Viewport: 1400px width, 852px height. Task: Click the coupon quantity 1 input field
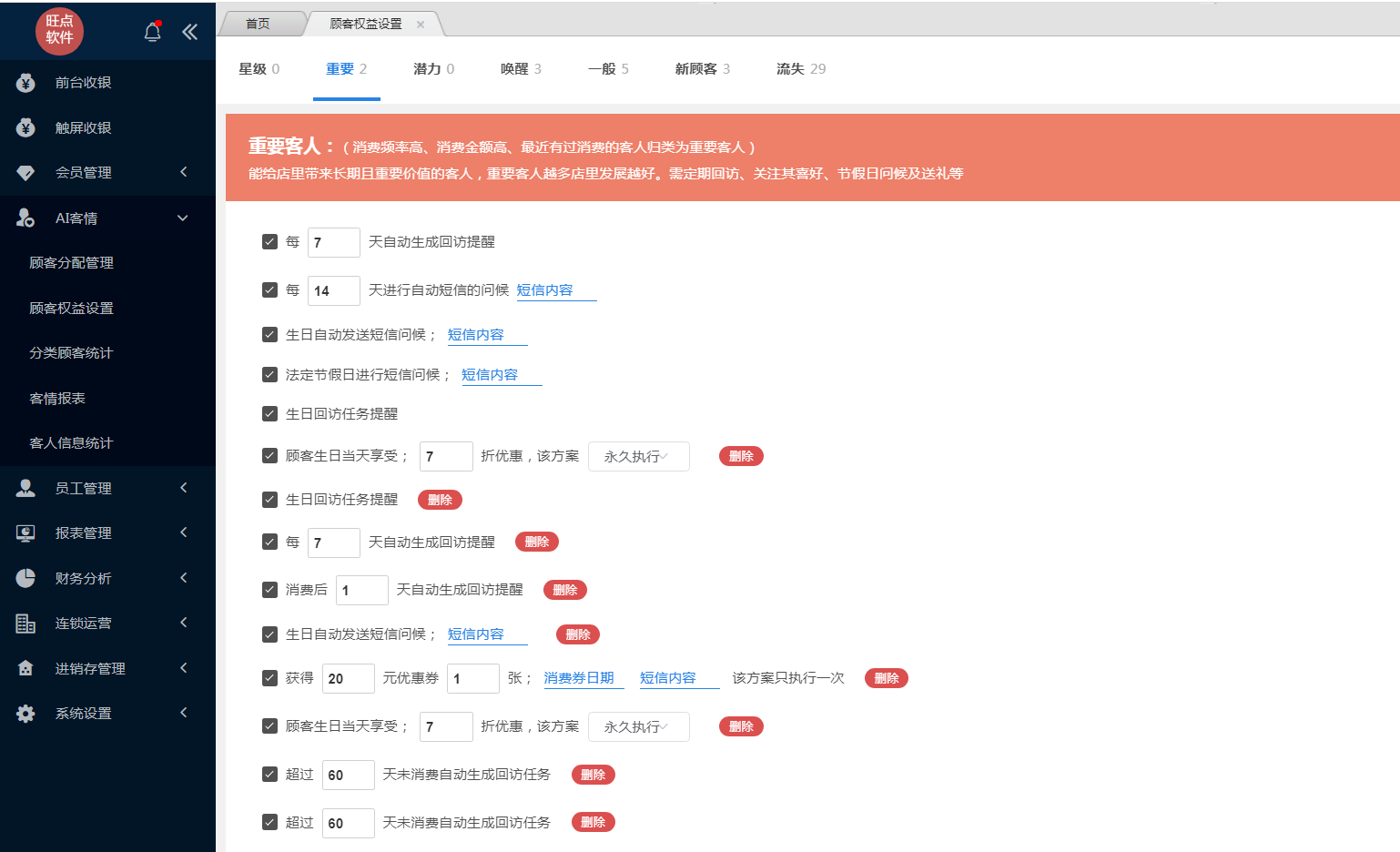[x=473, y=678]
